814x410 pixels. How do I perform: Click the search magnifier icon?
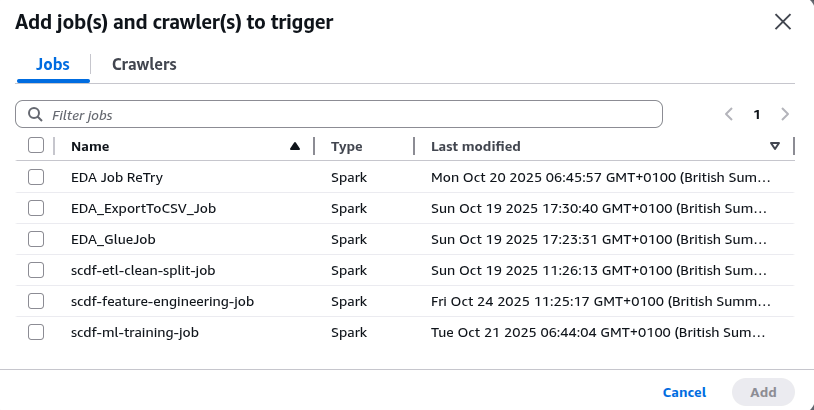[x=35, y=115]
